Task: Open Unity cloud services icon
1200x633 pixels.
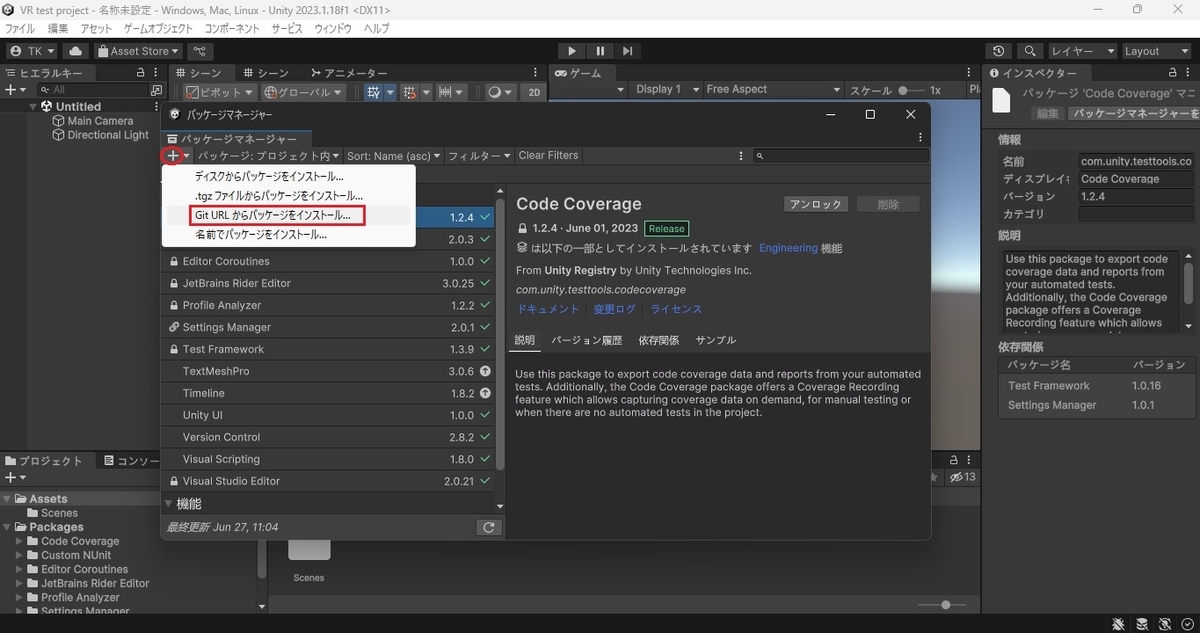Action: pos(76,51)
